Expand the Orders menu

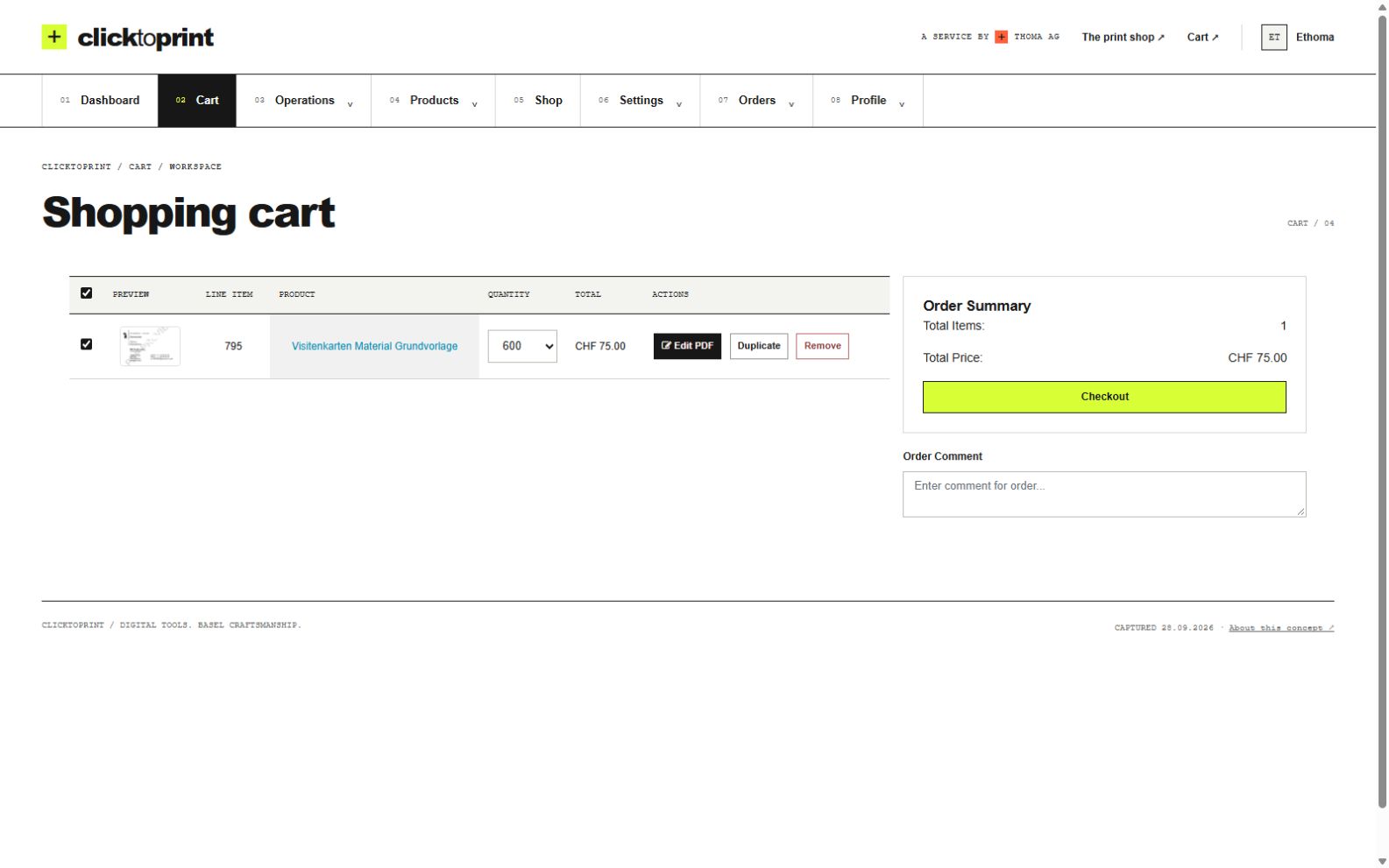coord(756,101)
